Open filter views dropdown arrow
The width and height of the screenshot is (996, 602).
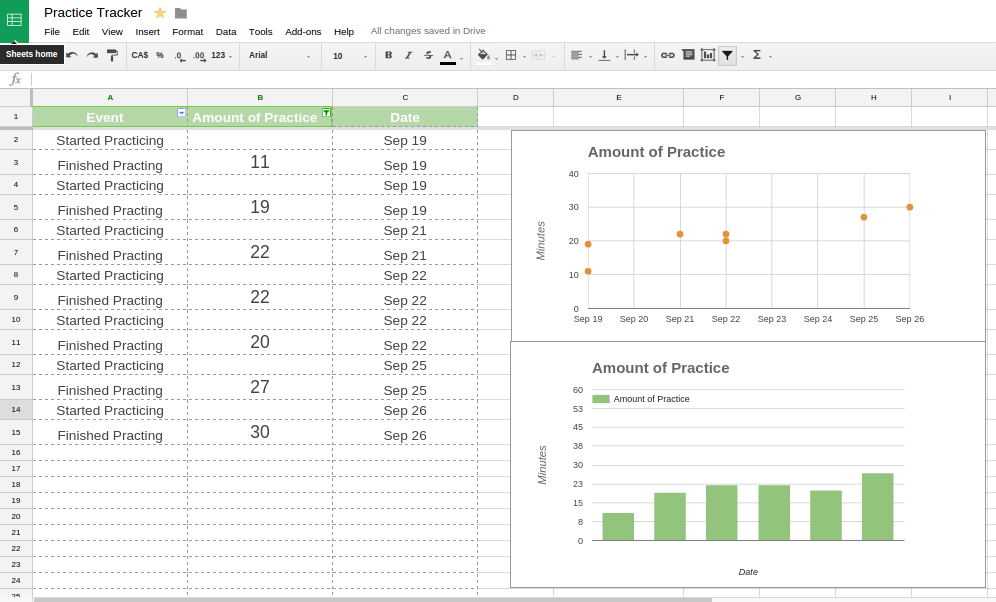point(743,57)
